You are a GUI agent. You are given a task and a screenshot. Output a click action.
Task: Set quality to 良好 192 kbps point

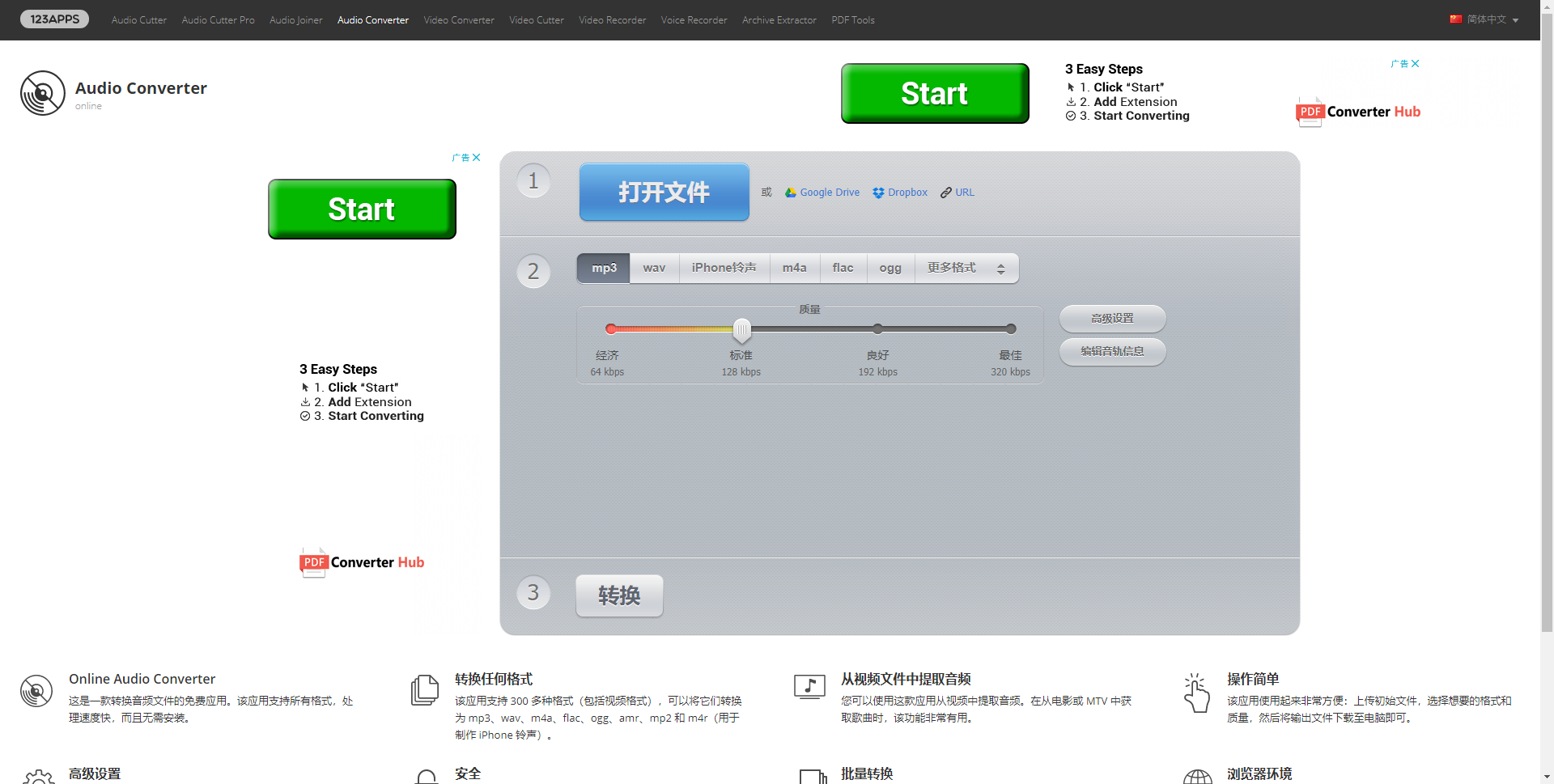877,328
